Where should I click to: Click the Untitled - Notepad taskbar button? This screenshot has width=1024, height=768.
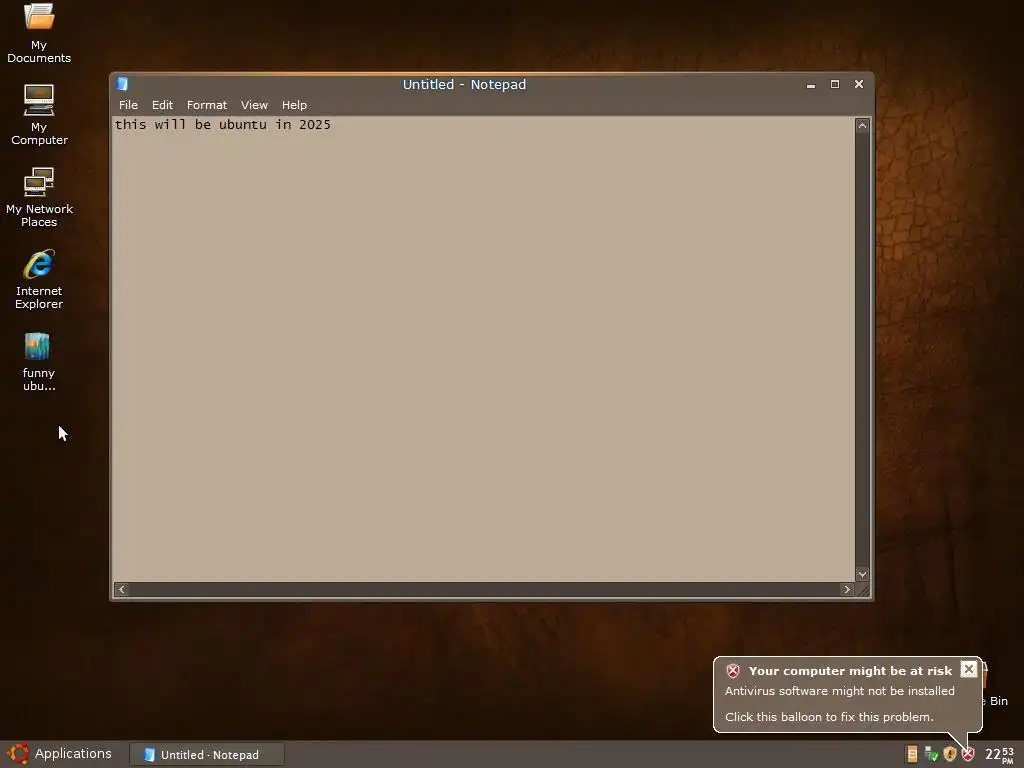click(207, 754)
